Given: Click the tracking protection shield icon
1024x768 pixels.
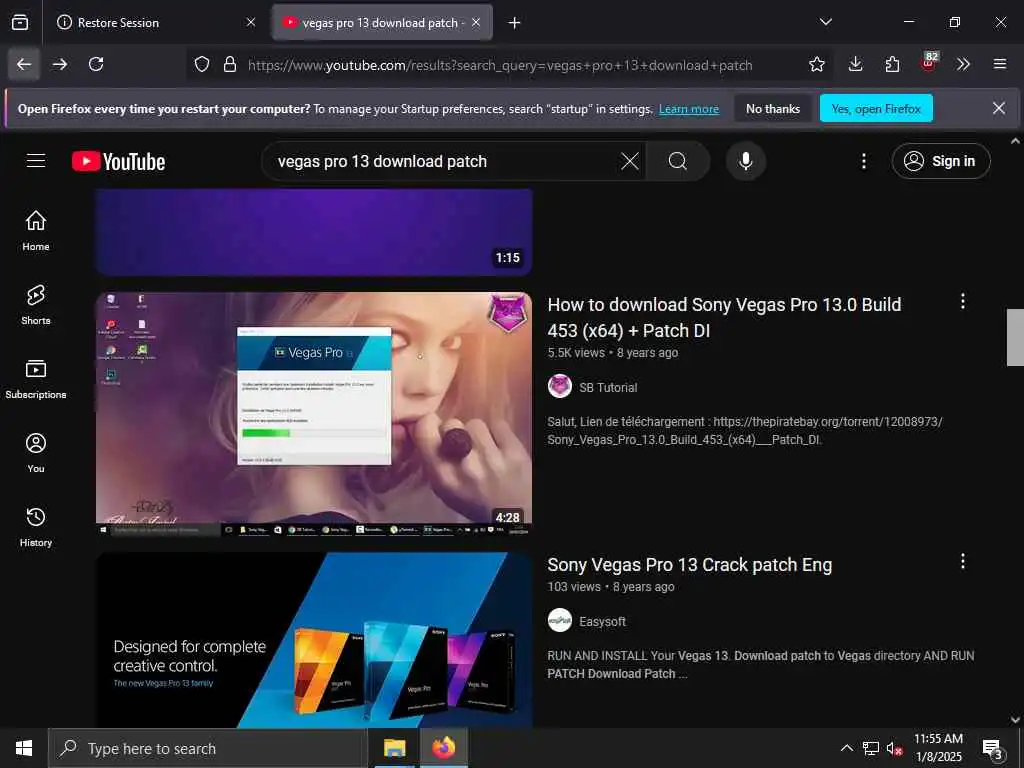Looking at the screenshot, I should click(202, 65).
